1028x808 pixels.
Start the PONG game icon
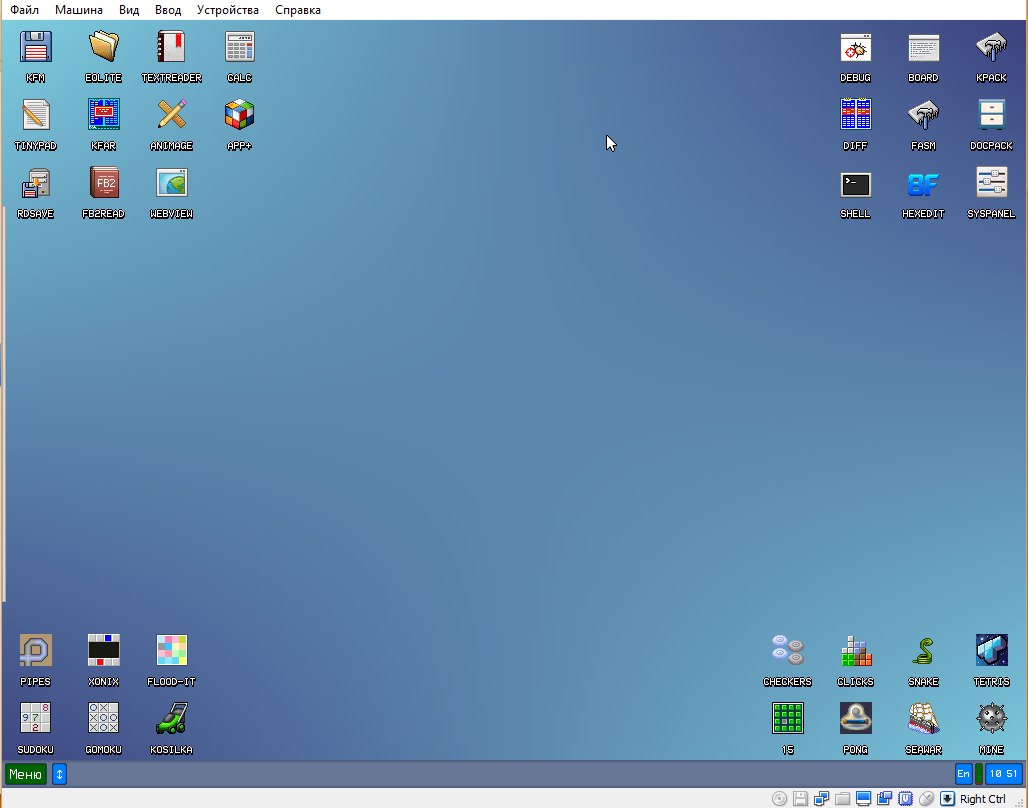[x=856, y=719]
